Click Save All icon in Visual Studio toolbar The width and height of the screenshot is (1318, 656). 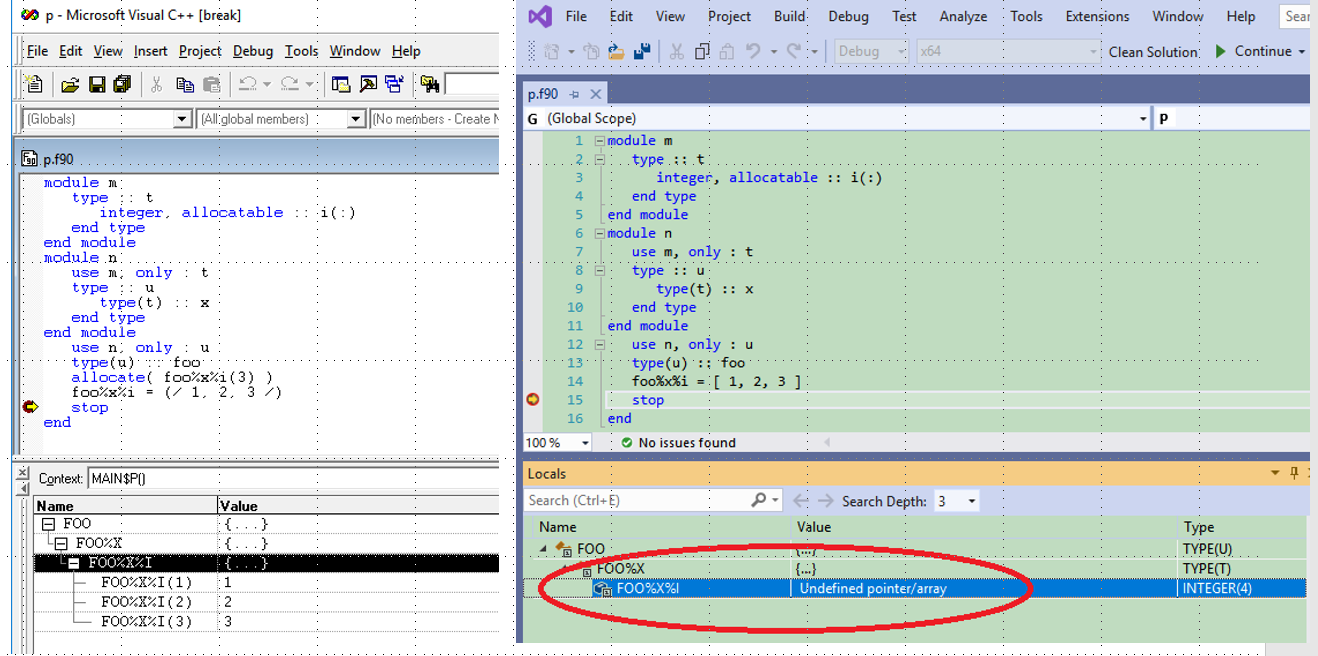click(x=642, y=51)
